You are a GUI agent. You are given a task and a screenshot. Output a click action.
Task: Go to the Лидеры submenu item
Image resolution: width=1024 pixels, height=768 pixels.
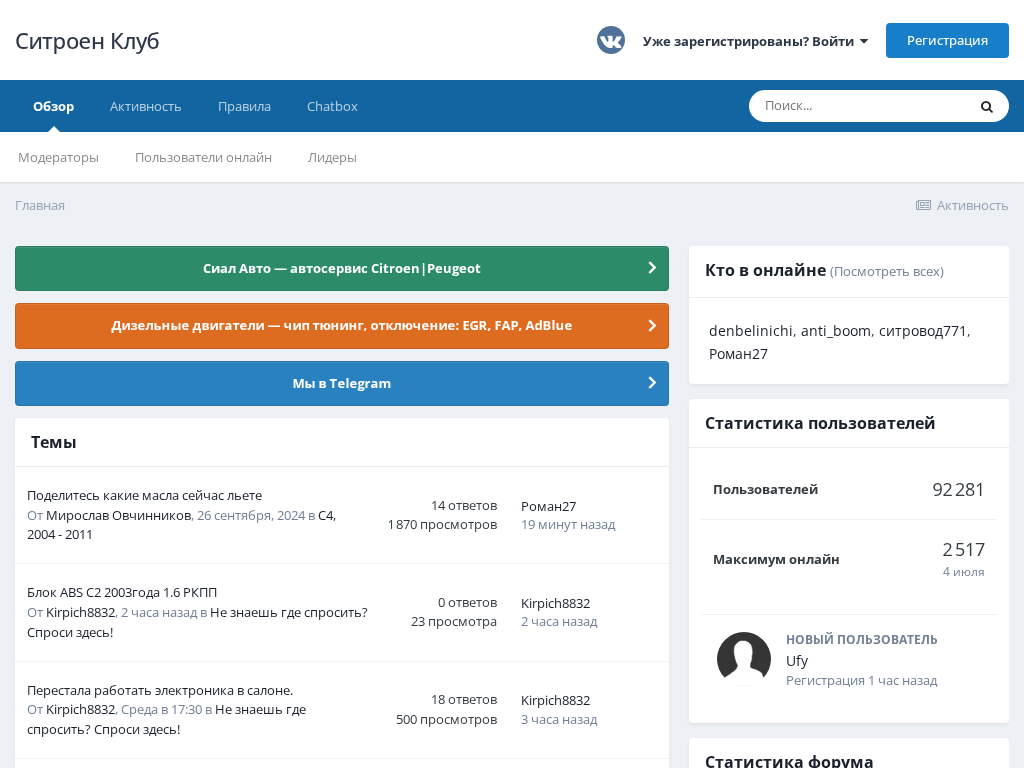point(332,157)
